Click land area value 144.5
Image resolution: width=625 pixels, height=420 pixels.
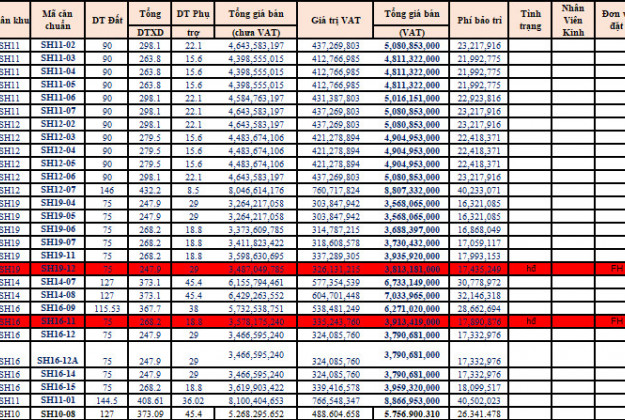pyautogui.click(x=107, y=399)
